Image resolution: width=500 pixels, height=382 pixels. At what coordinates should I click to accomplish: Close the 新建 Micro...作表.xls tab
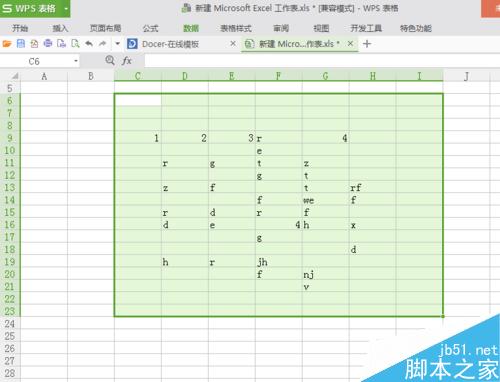(350, 44)
